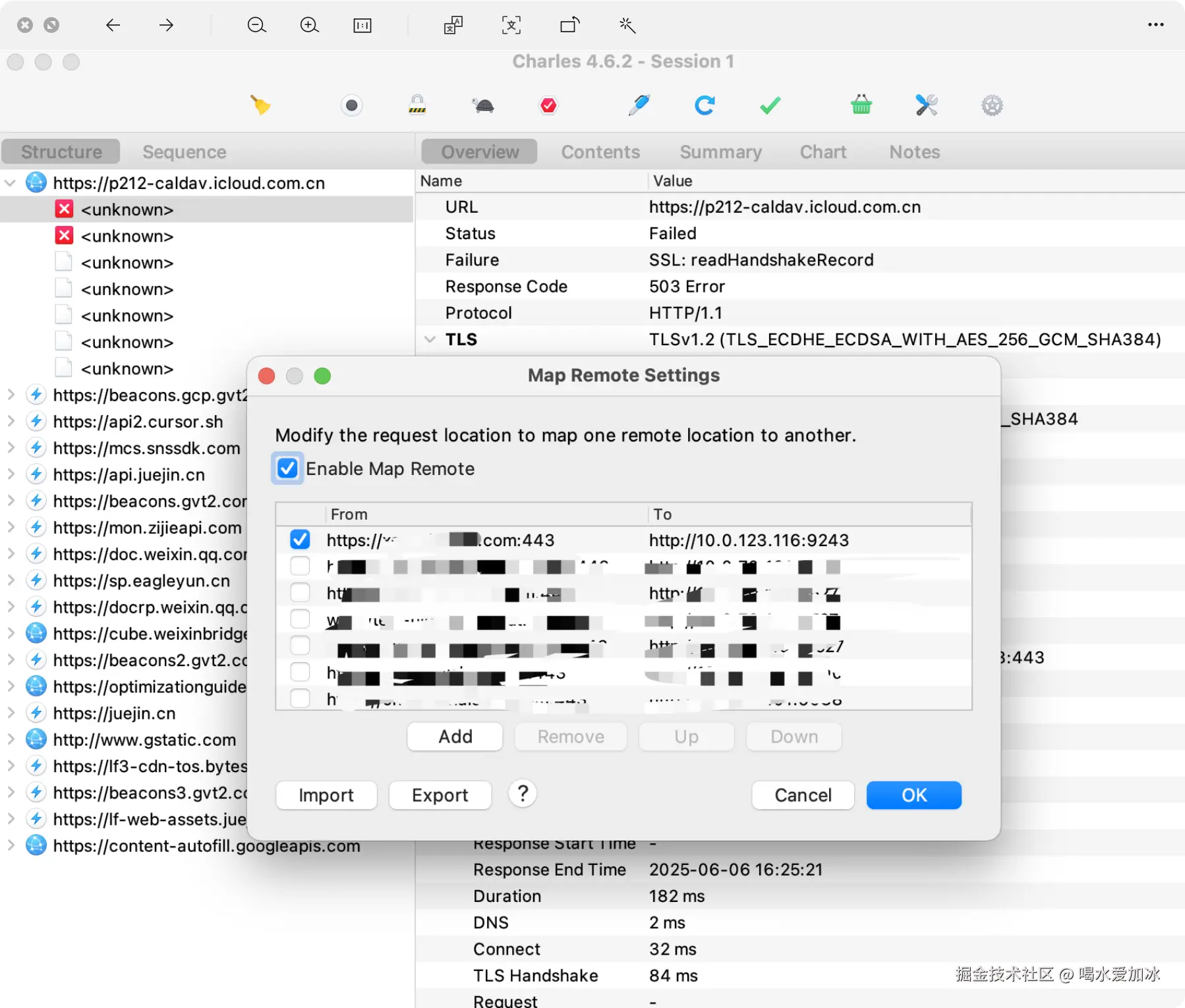The width and height of the screenshot is (1185, 1008).
Task: Click the magic wand enhance icon
Action: point(627,25)
